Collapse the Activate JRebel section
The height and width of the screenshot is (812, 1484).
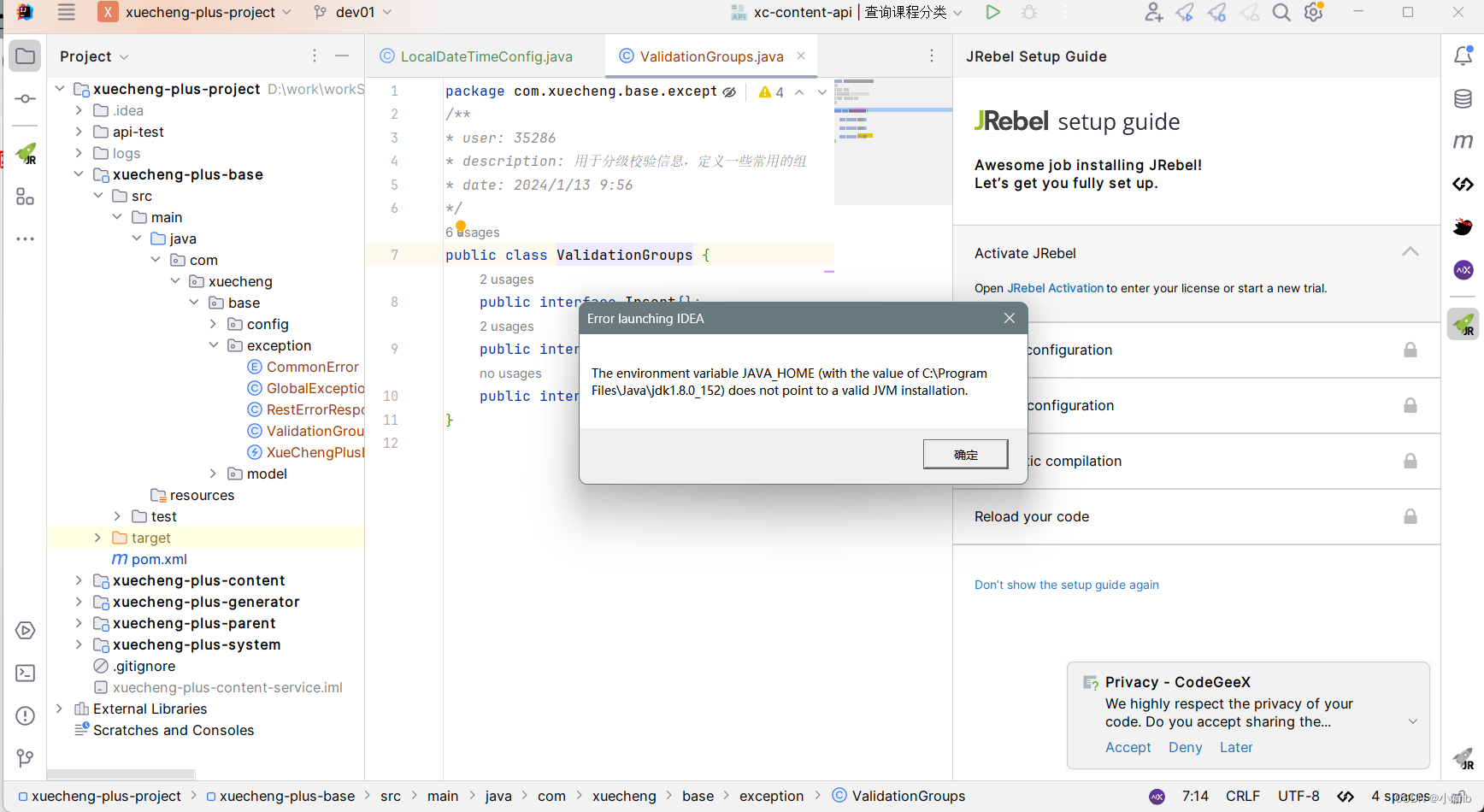coord(1410,251)
